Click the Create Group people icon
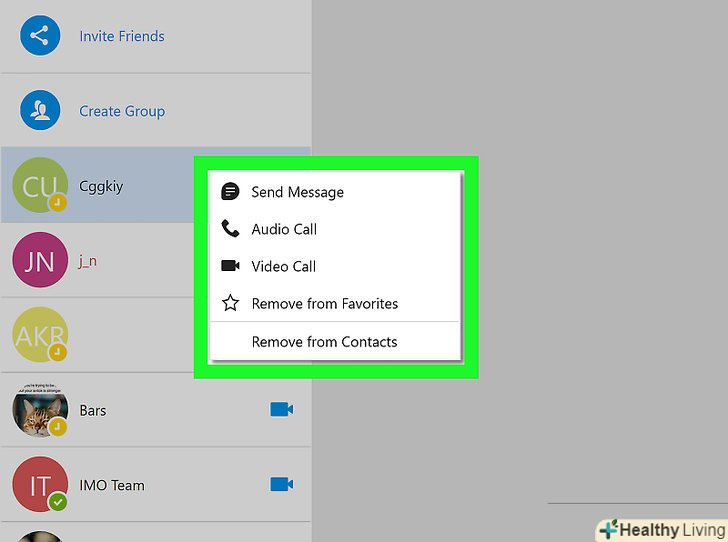Viewport: 728px width, 542px height. click(x=40, y=110)
